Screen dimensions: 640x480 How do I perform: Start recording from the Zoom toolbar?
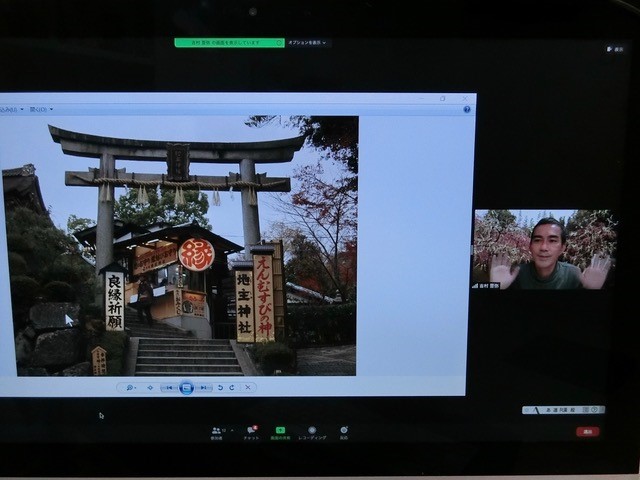click(312, 430)
